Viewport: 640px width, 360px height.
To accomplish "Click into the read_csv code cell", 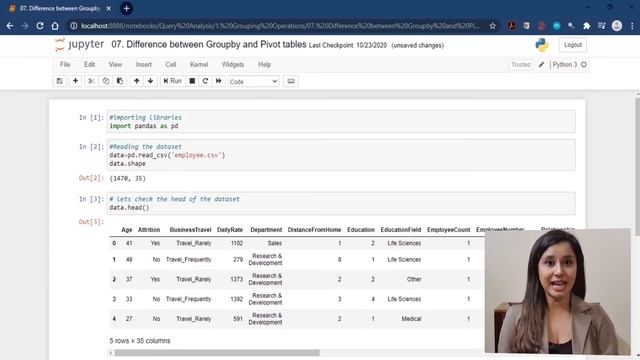I will click(341, 155).
